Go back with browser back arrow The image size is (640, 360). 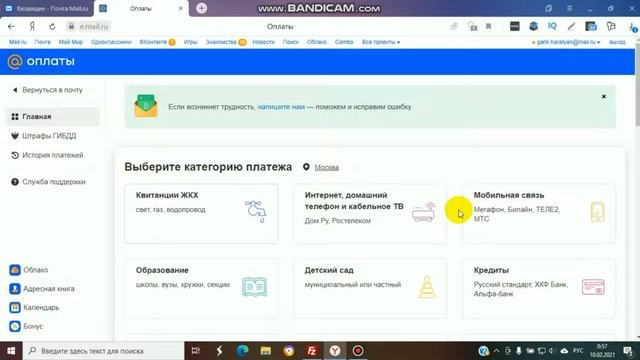11,27
